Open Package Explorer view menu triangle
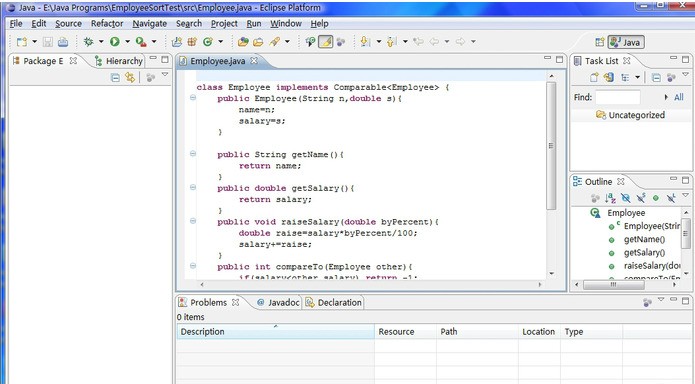 (165, 75)
